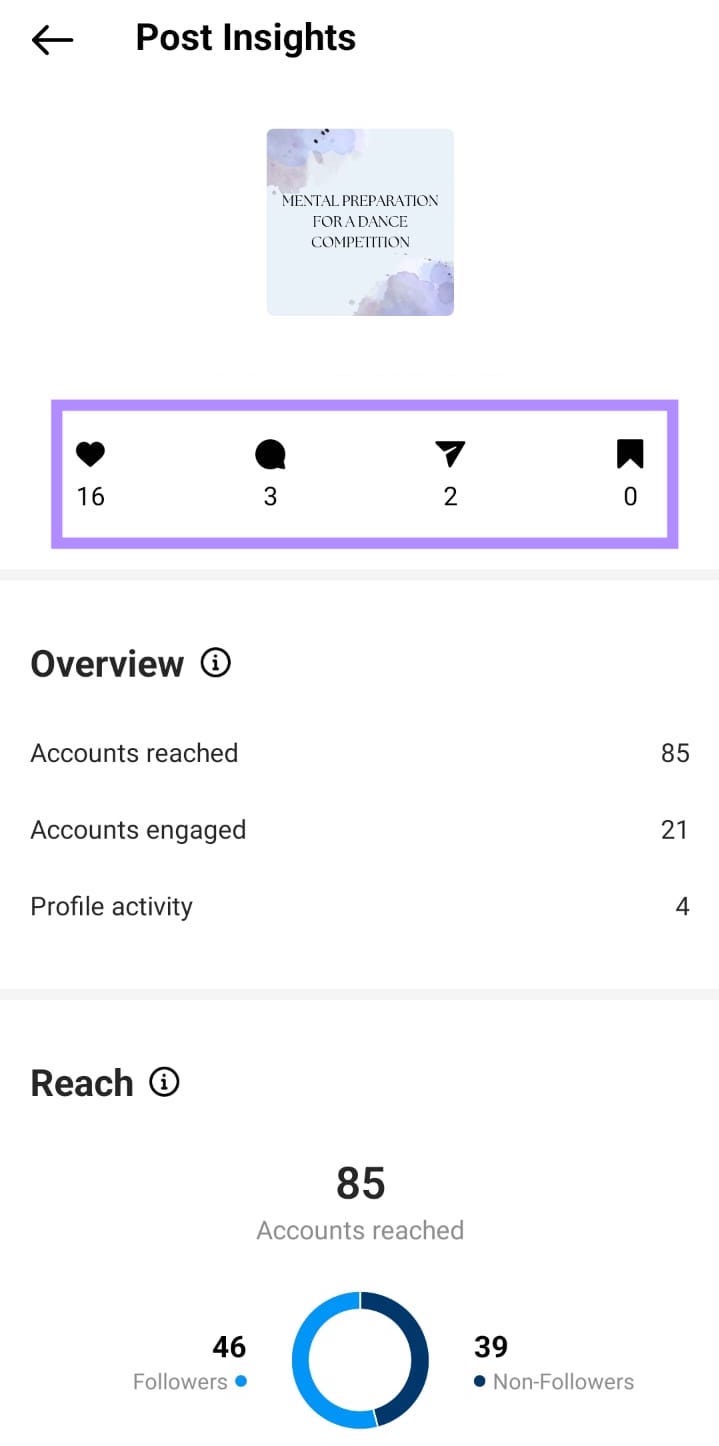
Task: Click the Profile activity count of 4
Action: pyautogui.click(x=682, y=906)
